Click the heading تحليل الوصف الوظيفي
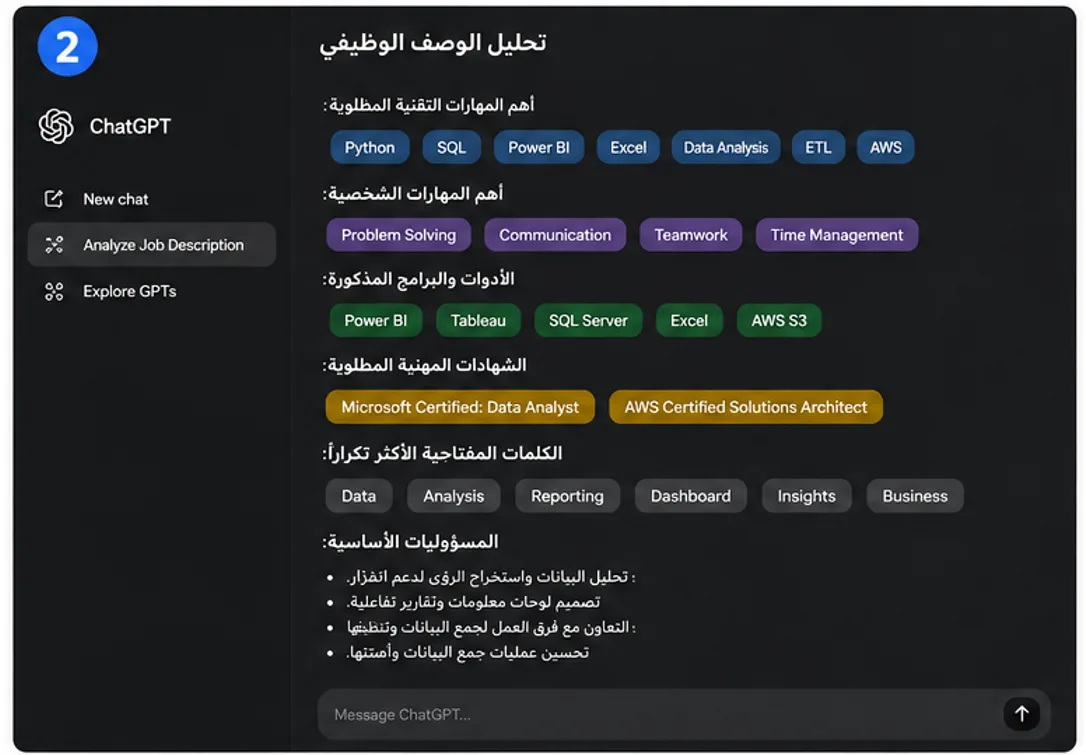The width and height of the screenshot is (1086, 755). [x=433, y=44]
